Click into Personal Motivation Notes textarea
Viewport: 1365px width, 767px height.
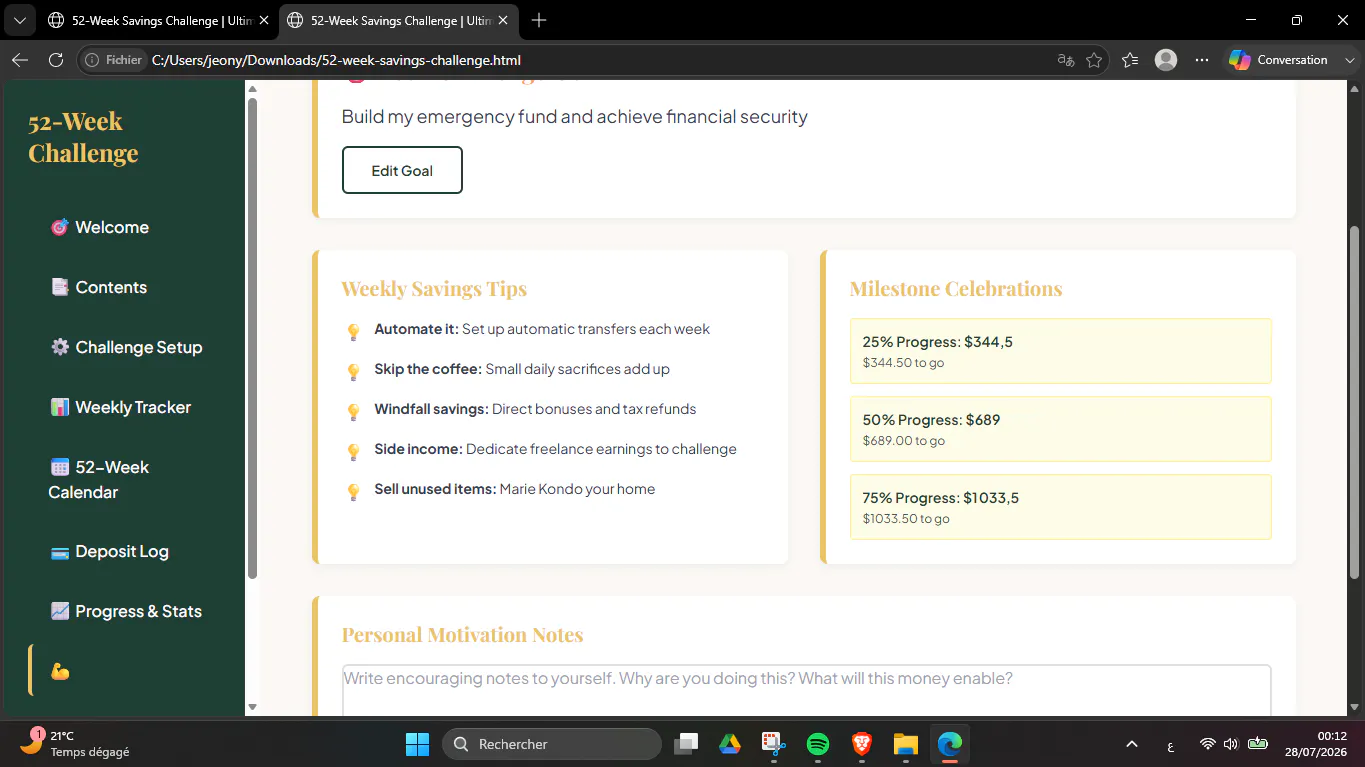tap(806, 690)
